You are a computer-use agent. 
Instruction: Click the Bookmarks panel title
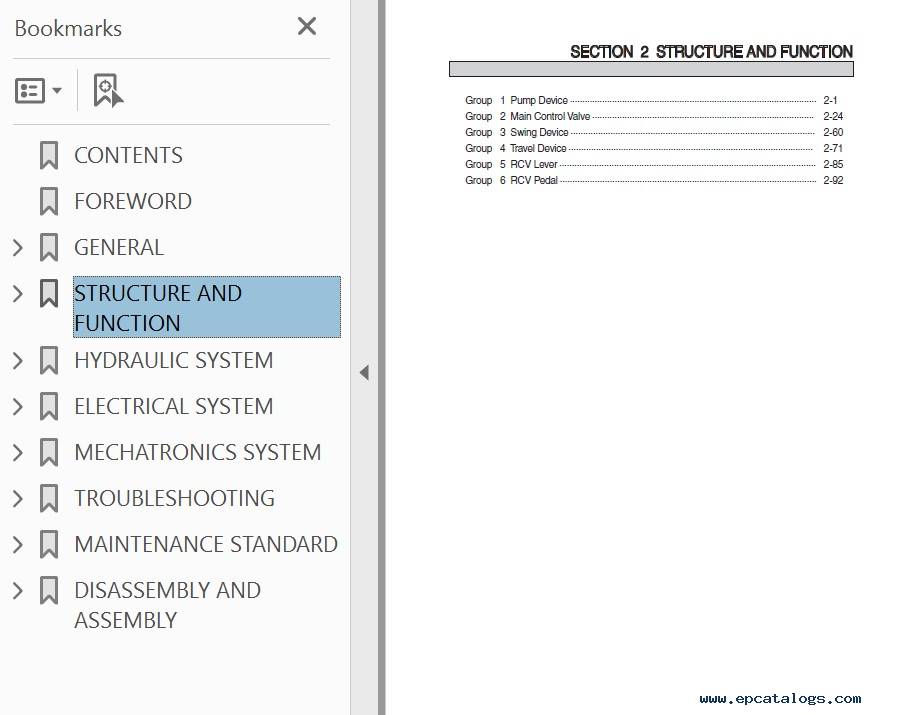click(68, 29)
